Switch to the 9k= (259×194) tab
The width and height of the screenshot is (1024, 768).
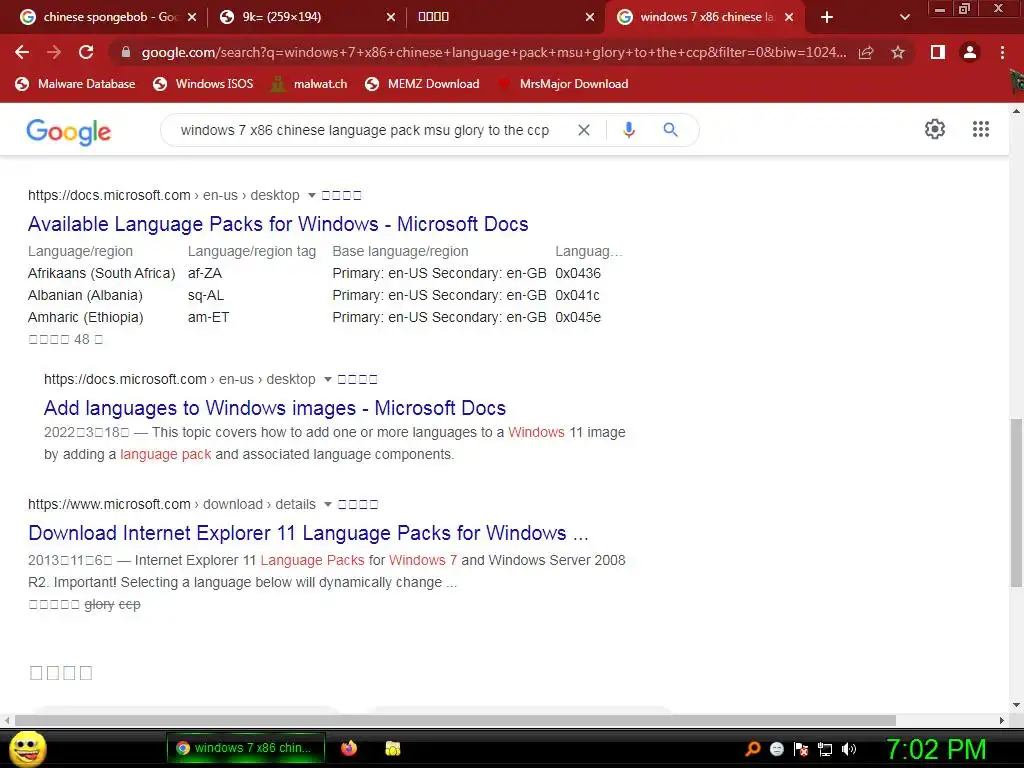307,17
